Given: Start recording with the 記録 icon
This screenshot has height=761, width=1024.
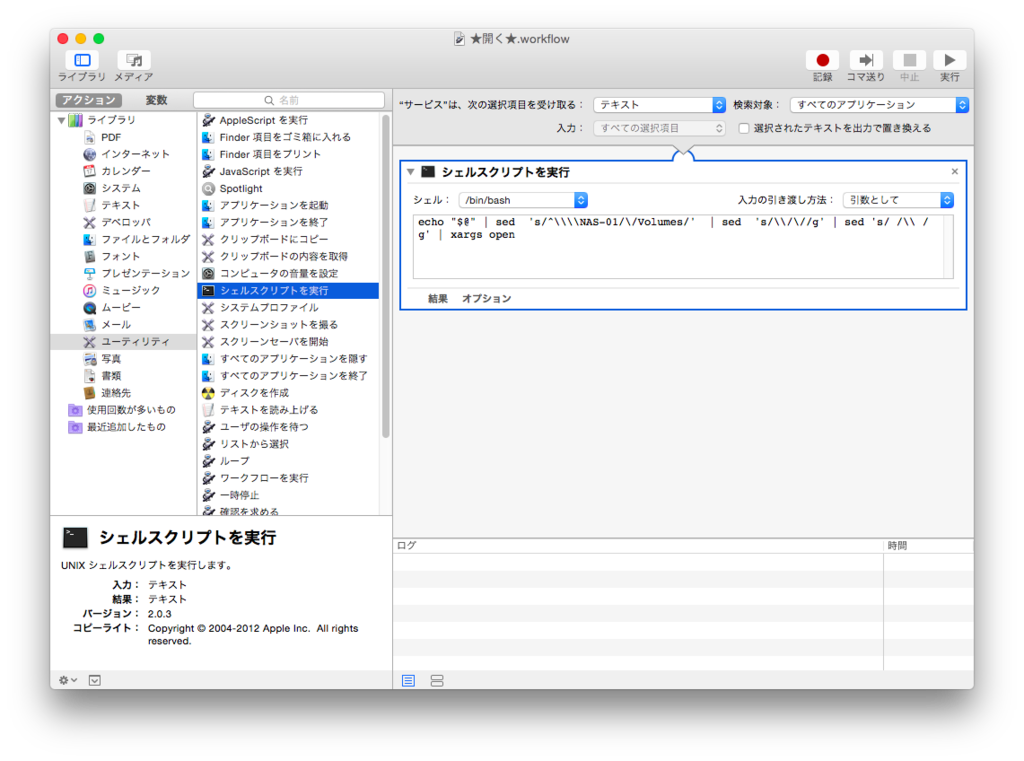Looking at the screenshot, I should coord(821,60).
